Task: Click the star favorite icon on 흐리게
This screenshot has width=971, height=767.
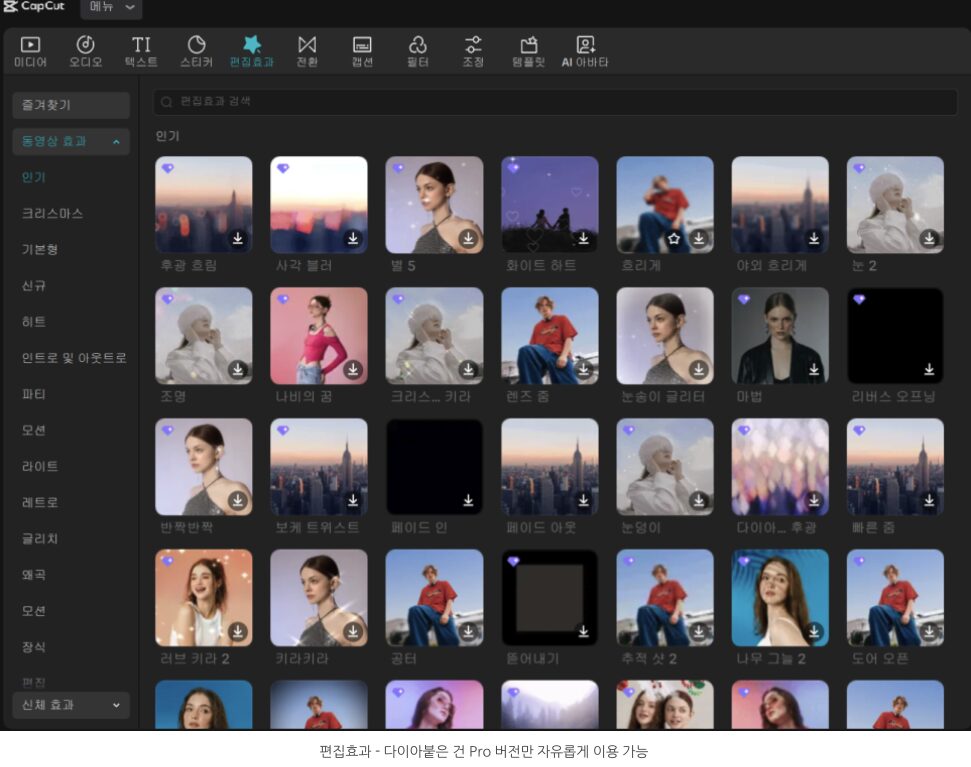Action: pos(675,239)
